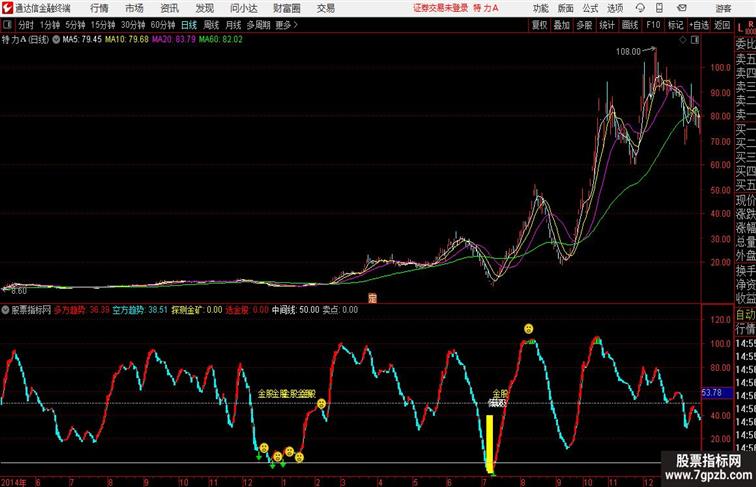Click the round settings icon after 特力A(日线)
The image size is (756, 487).
[x=56, y=40]
